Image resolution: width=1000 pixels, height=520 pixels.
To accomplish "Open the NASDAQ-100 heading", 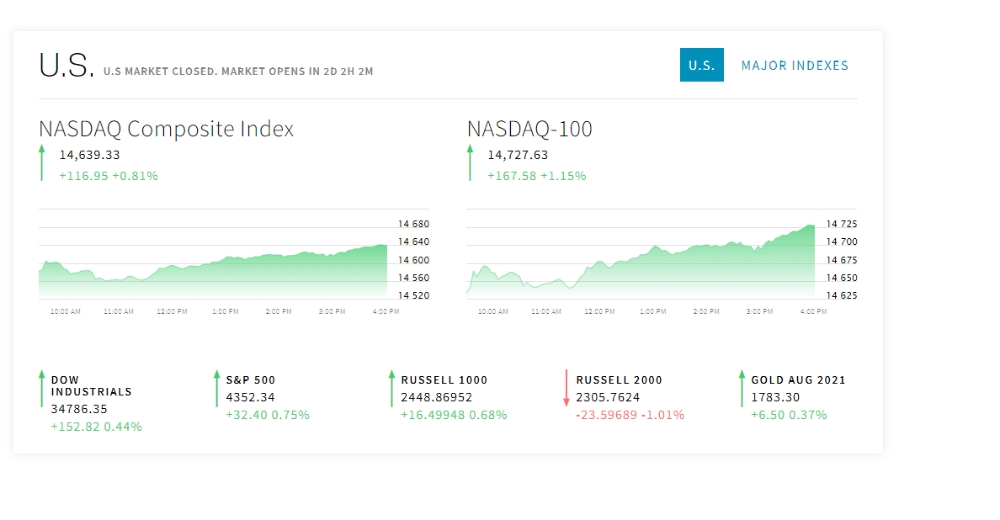I will click(x=529, y=129).
